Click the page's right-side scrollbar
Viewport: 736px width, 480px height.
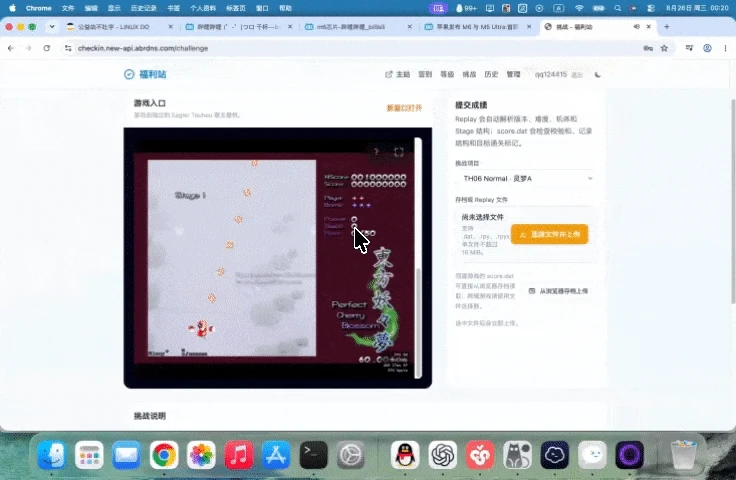pyautogui.click(x=733, y=201)
